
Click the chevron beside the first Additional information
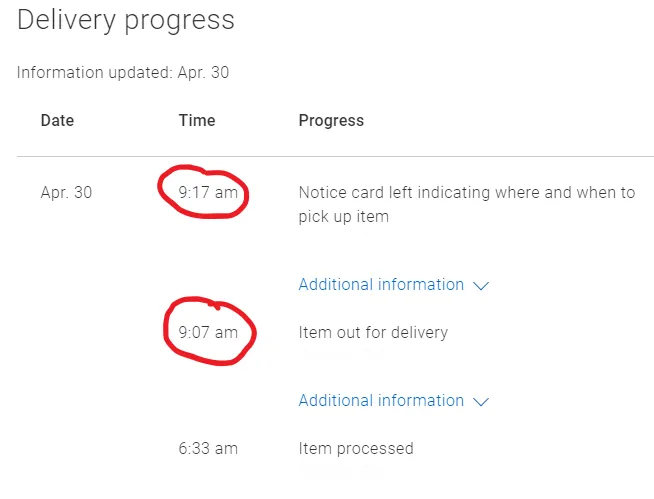(481, 286)
